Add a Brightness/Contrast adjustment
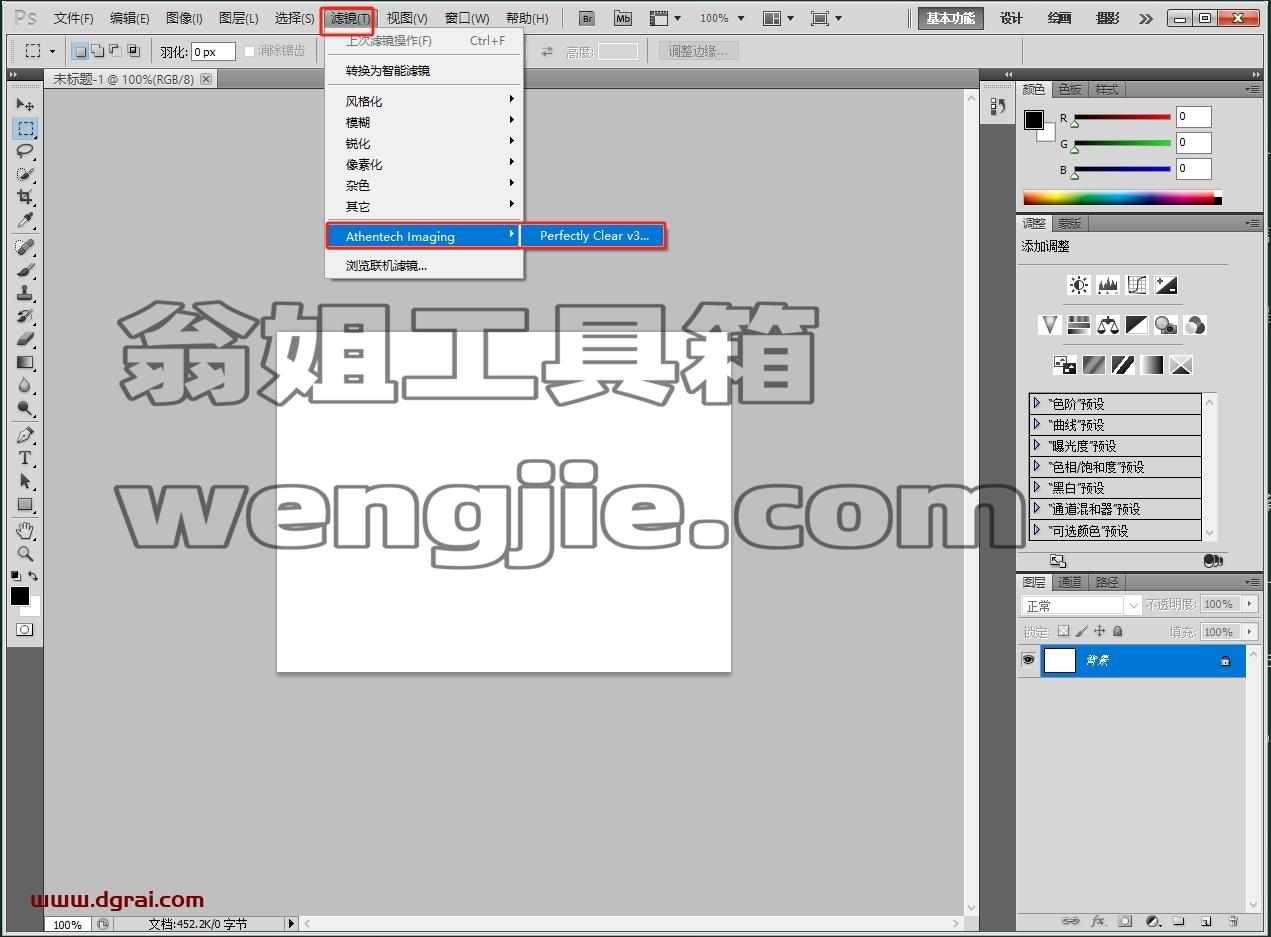This screenshot has width=1271, height=937. pyautogui.click(x=1079, y=285)
